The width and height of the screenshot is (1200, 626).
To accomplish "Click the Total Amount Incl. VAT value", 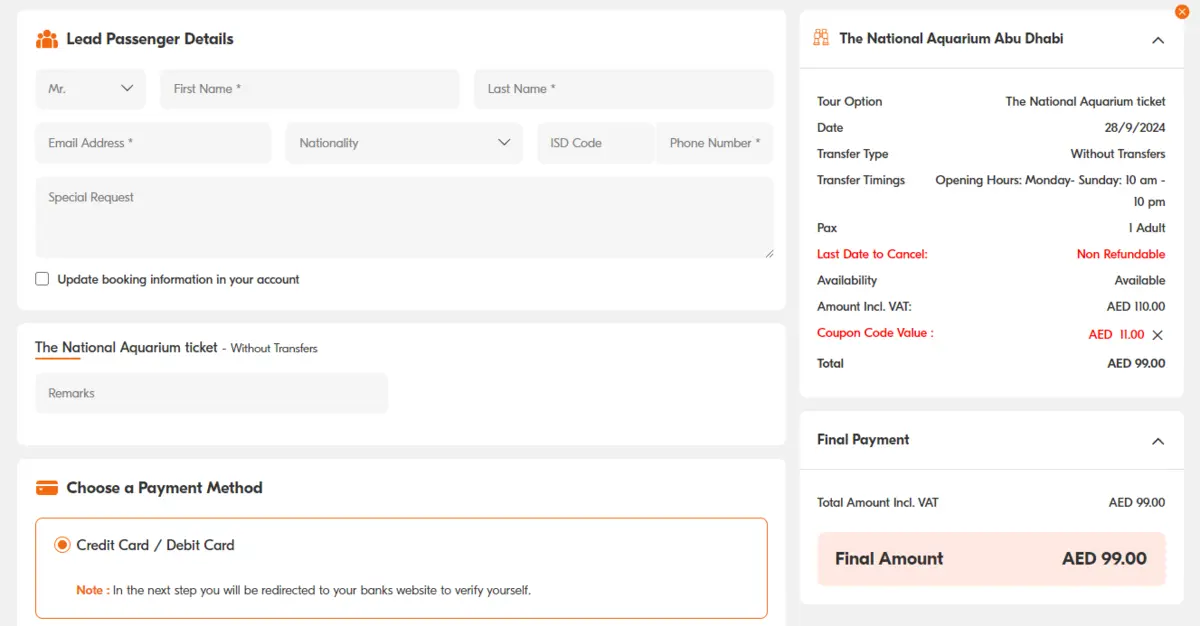I will (x=1137, y=503).
